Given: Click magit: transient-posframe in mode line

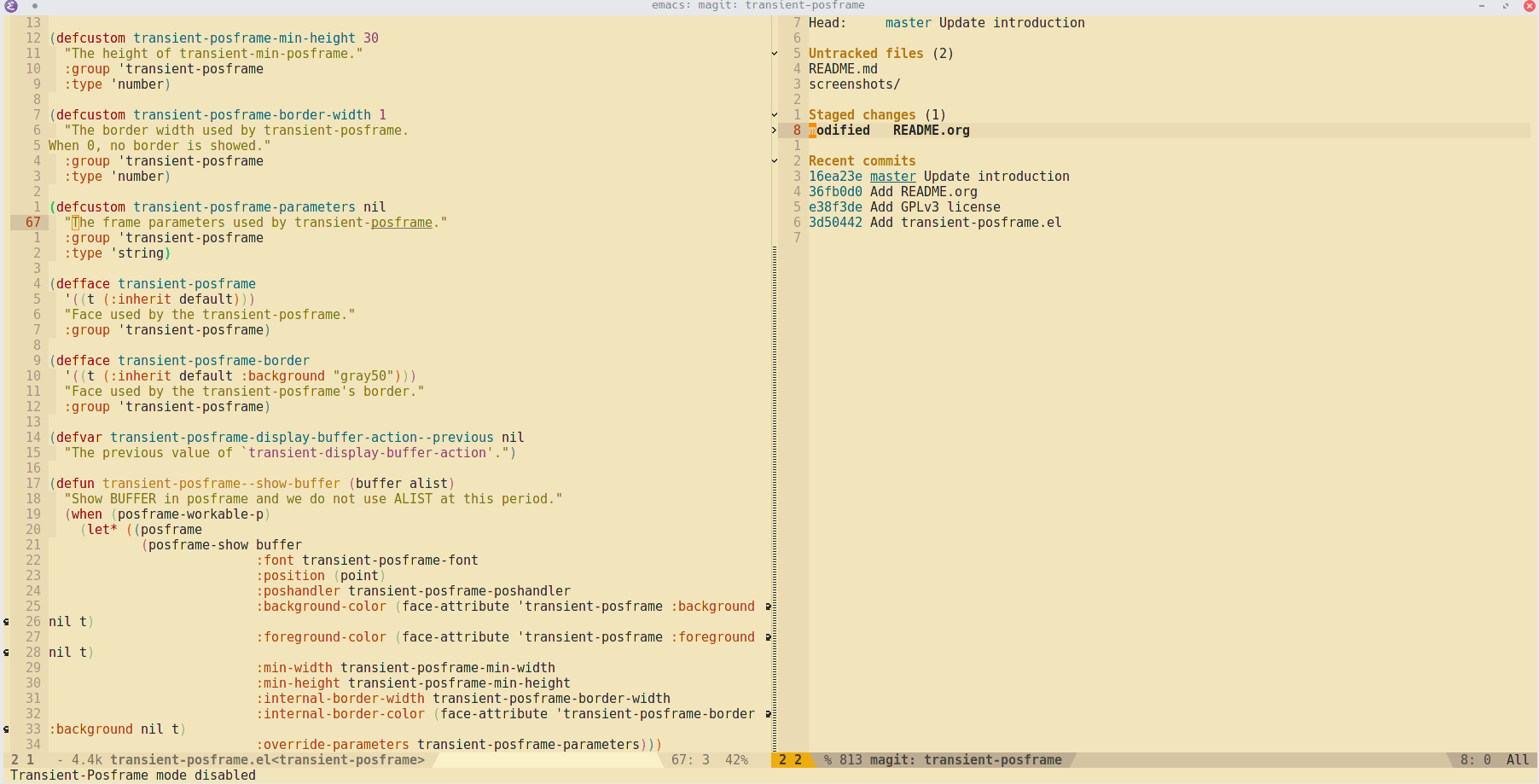Looking at the screenshot, I should pyautogui.click(x=966, y=760).
